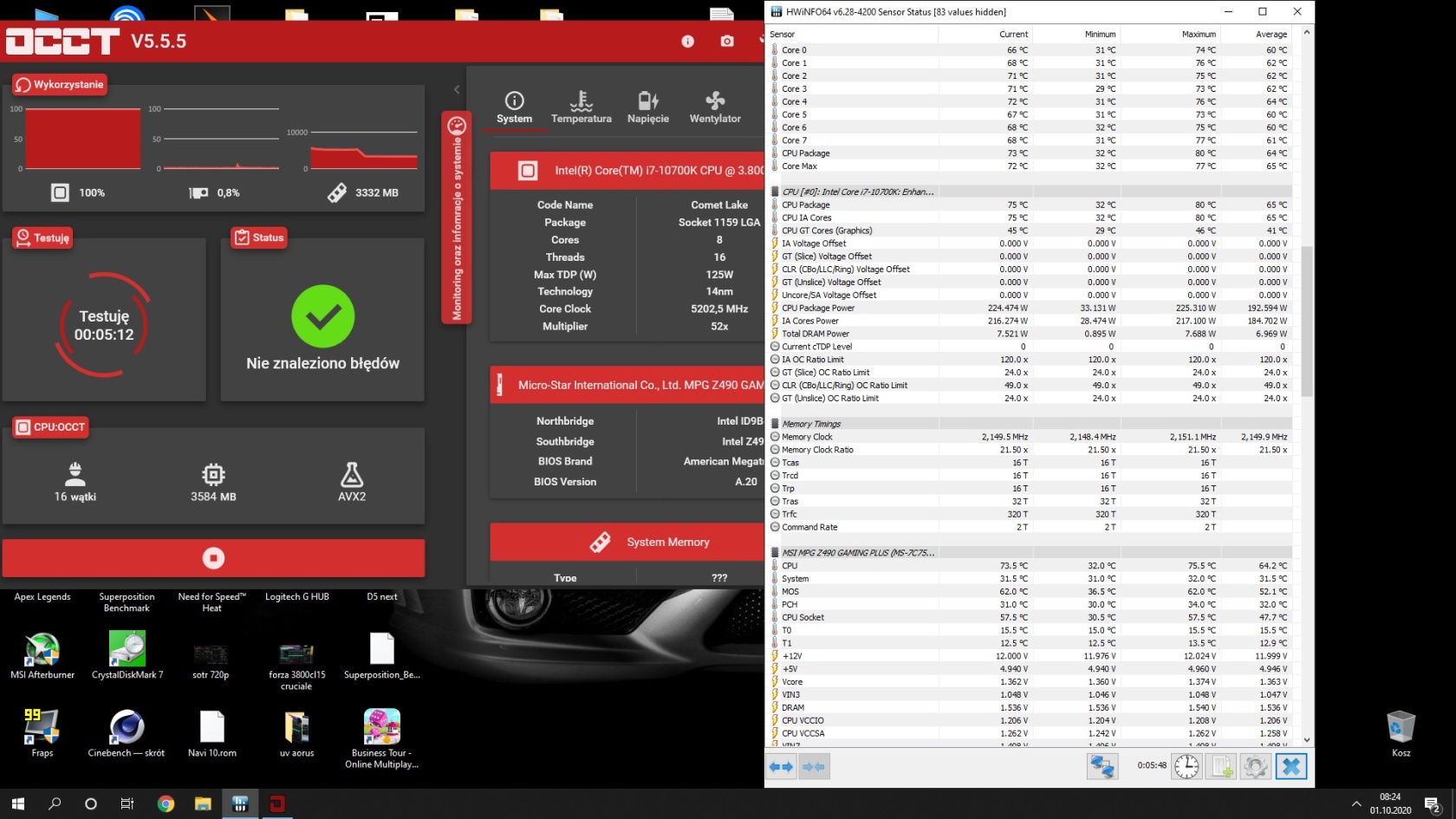
Task: Collapse the Memory Timings sensor group
Action: [811, 424]
